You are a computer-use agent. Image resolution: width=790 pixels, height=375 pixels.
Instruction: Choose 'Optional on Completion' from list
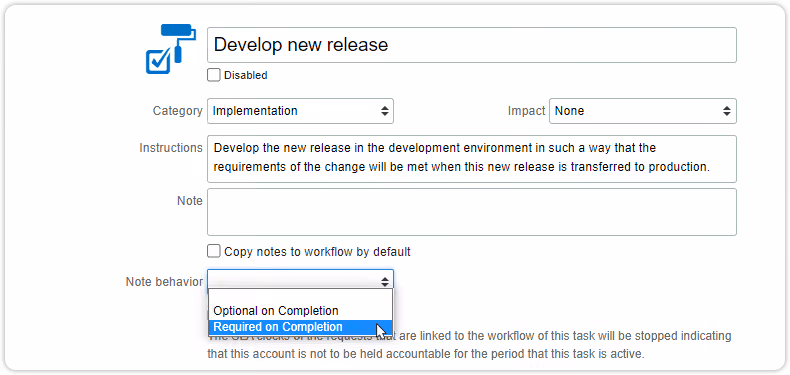tap(300, 310)
